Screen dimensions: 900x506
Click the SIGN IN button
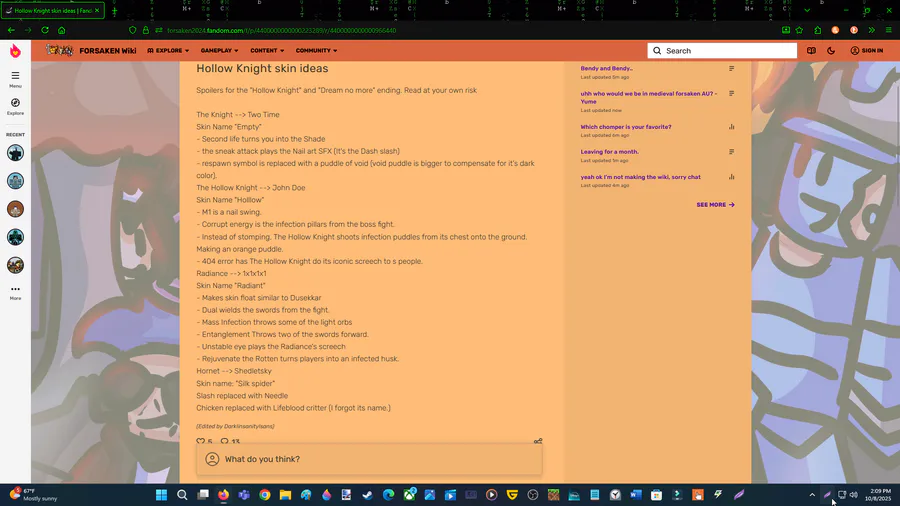click(x=867, y=50)
